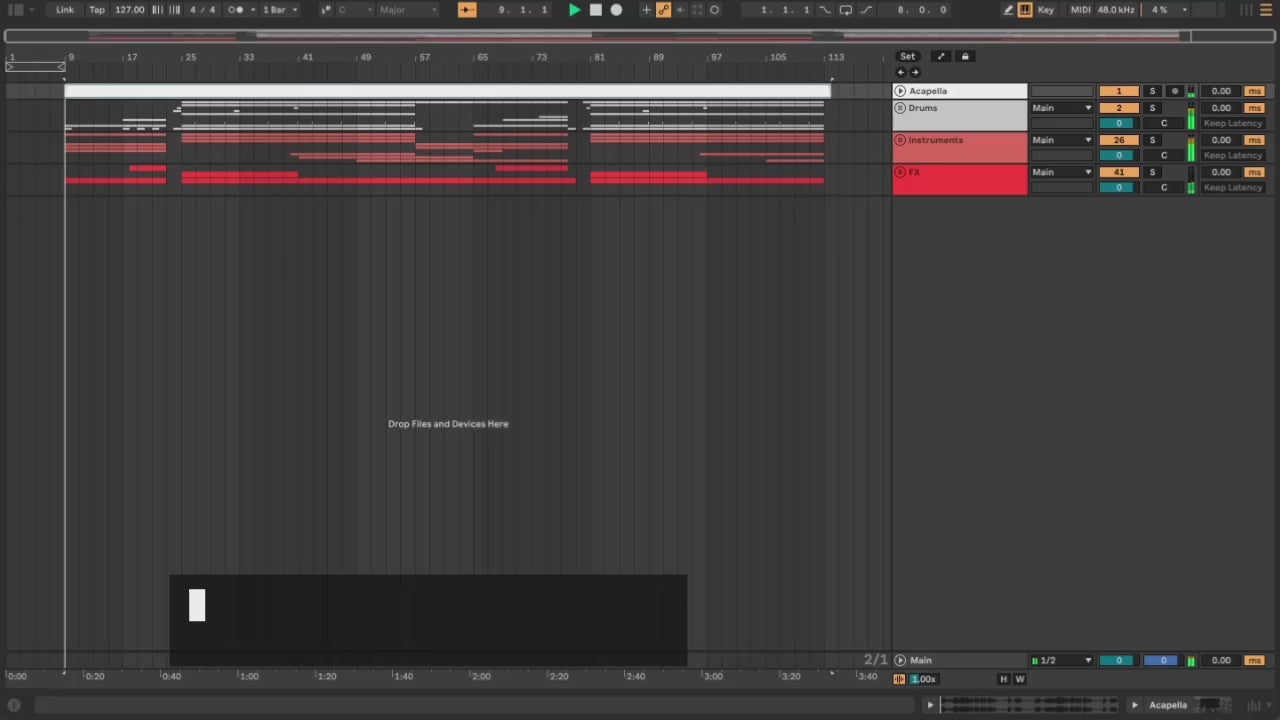Toggle the Arrangement Loop switch
1280x720 pixels.
[845, 10]
